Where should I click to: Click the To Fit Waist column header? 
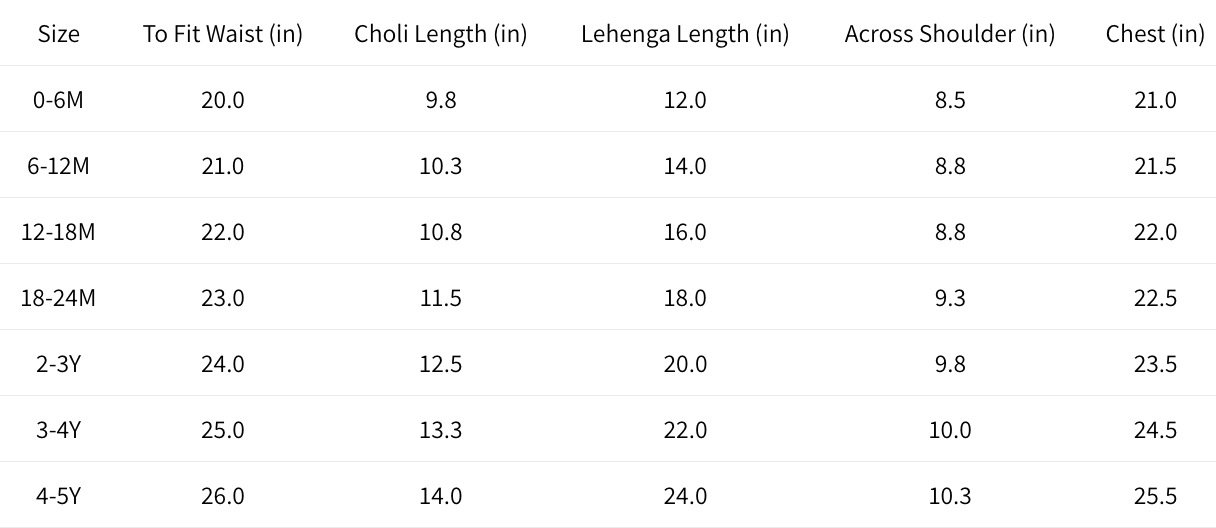tap(222, 34)
